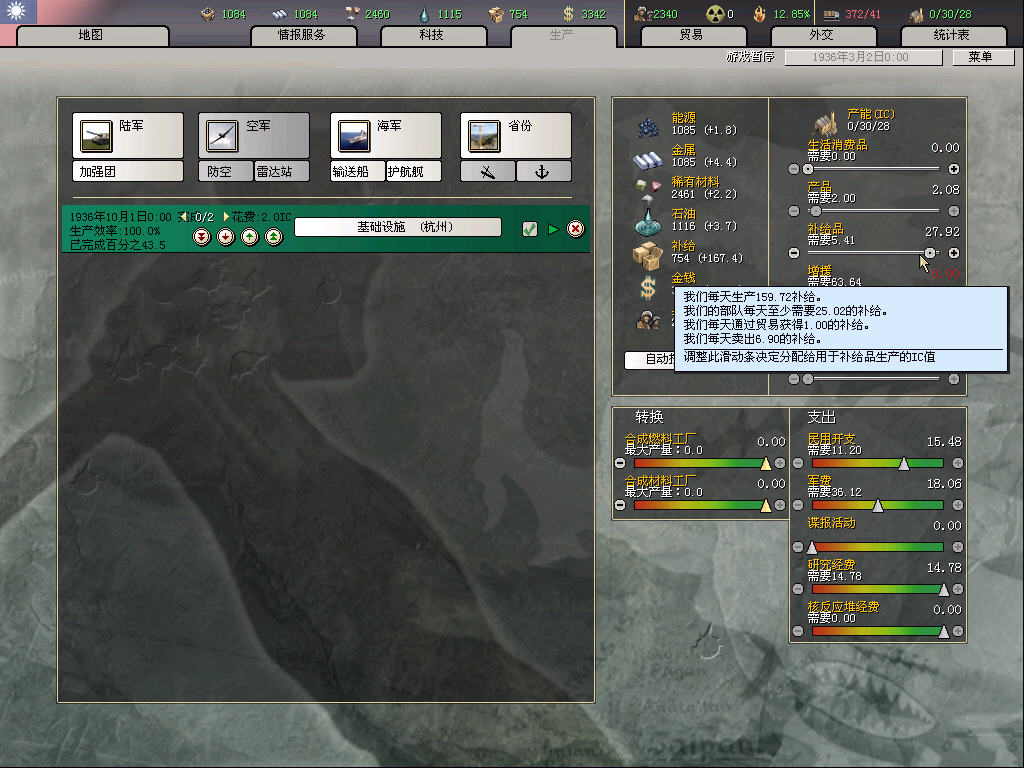This screenshot has height=768, width=1024.
Task: Increase 补给品 allocation with plus button
Action: (953, 253)
